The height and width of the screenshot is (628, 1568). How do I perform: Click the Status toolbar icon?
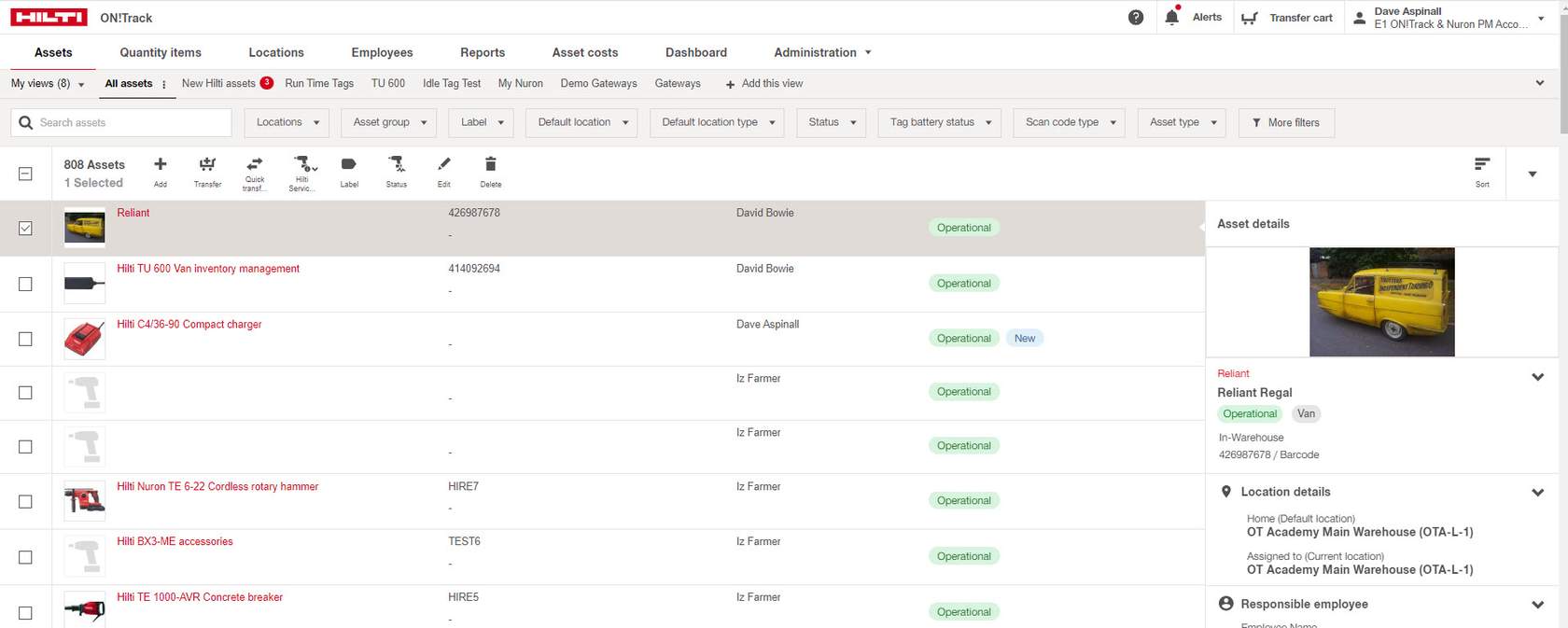tap(397, 172)
